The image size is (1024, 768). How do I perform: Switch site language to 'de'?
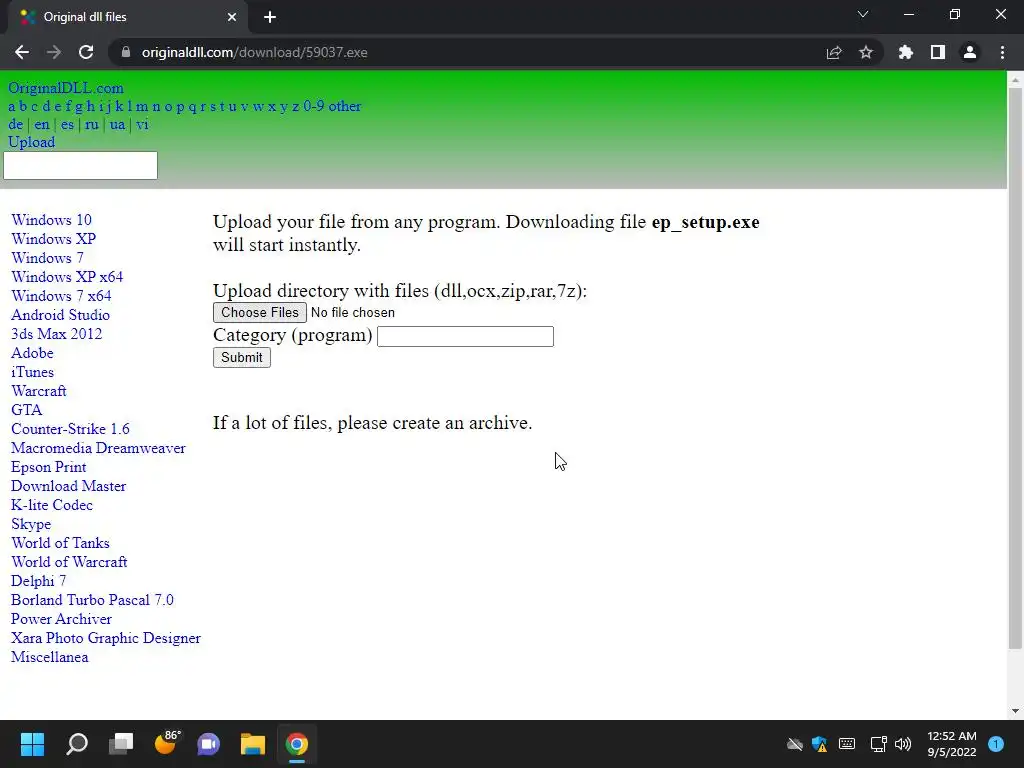[x=16, y=124]
